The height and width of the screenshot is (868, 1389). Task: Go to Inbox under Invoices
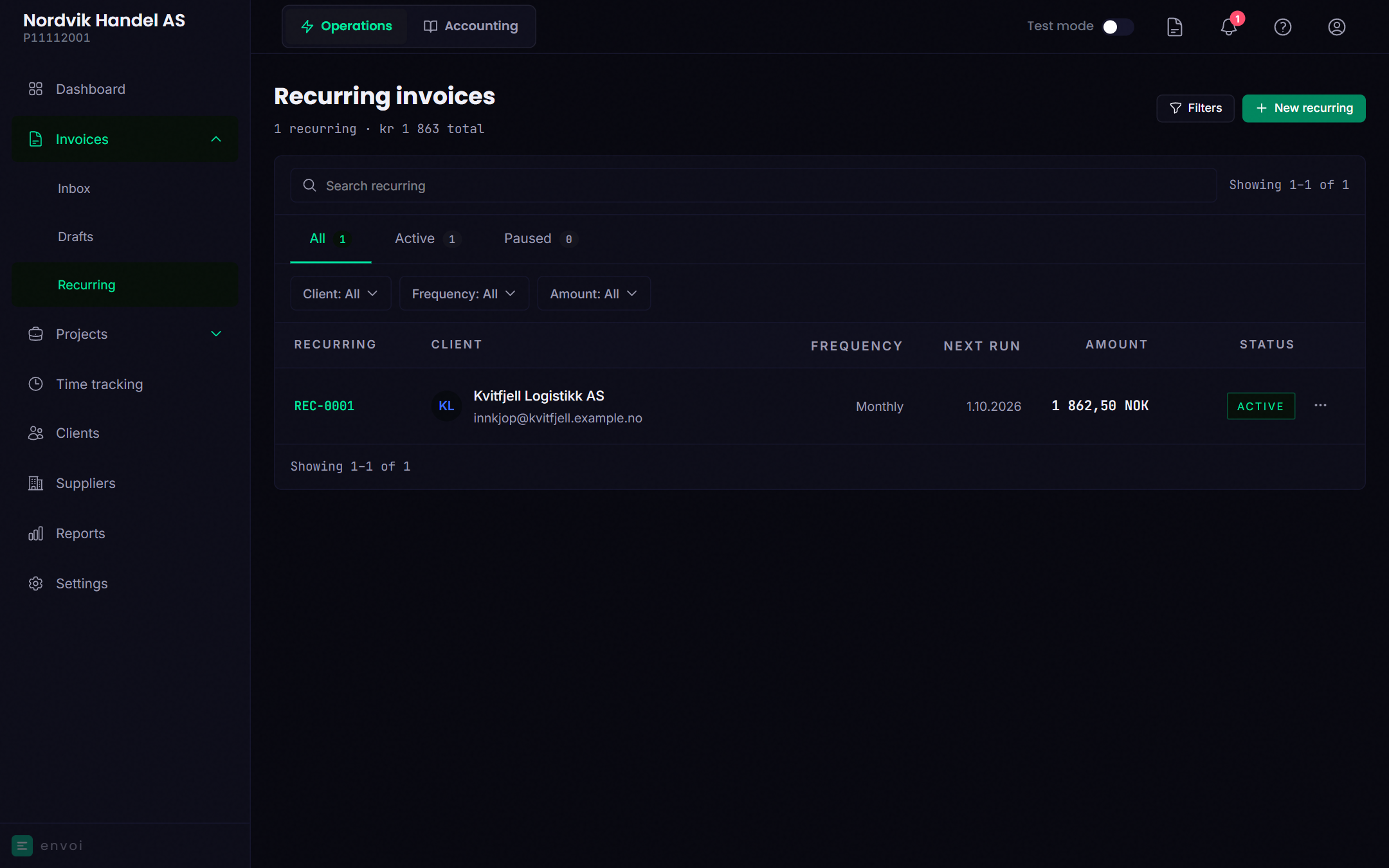[74, 188]
